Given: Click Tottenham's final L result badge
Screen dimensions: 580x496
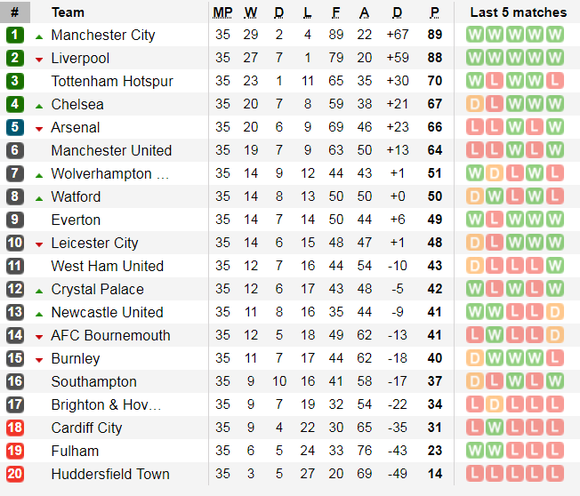Looking at the screenshot, I should pos(555,81).
